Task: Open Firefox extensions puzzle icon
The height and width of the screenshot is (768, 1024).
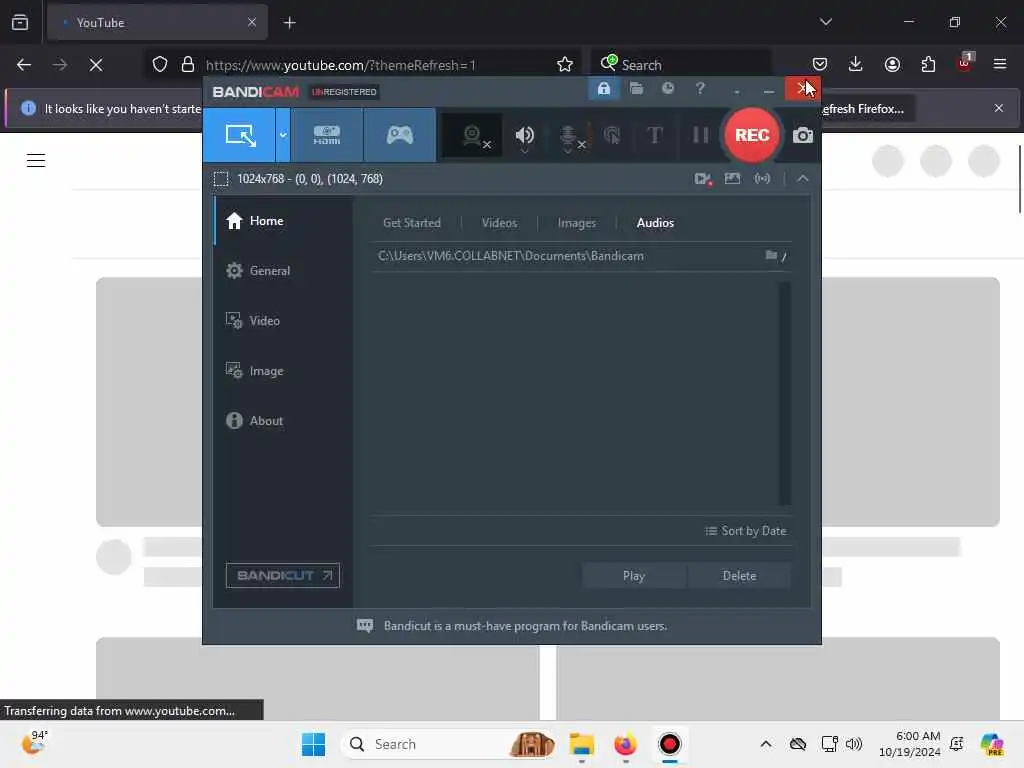Action: [x=928, y=64]
